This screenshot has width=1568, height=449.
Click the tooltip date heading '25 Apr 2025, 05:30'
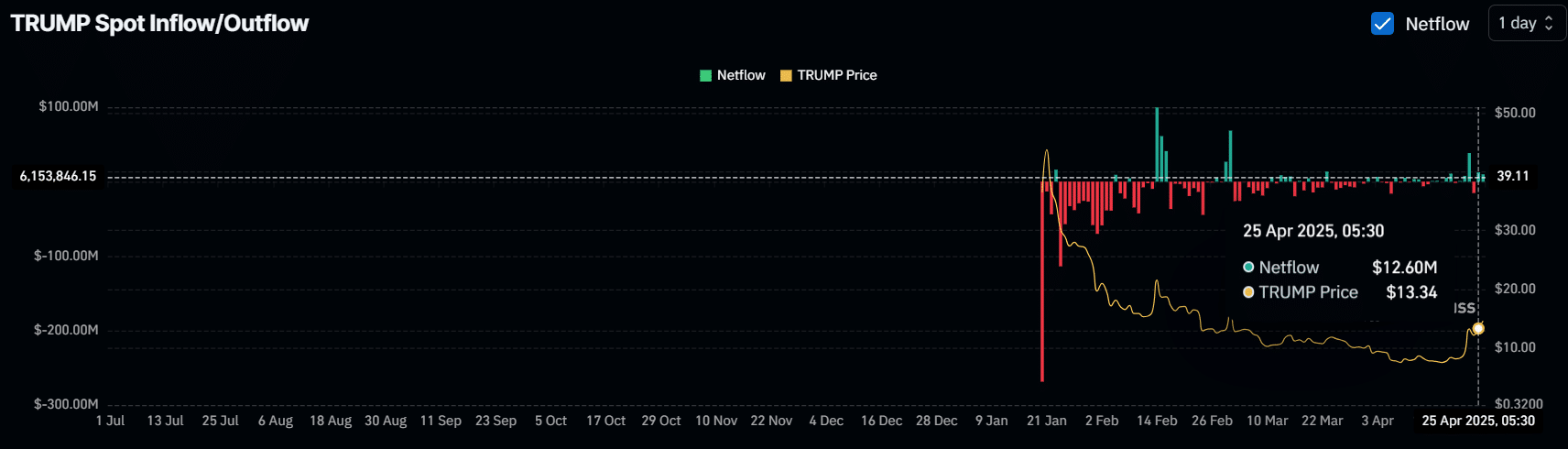click(1313, 231)
